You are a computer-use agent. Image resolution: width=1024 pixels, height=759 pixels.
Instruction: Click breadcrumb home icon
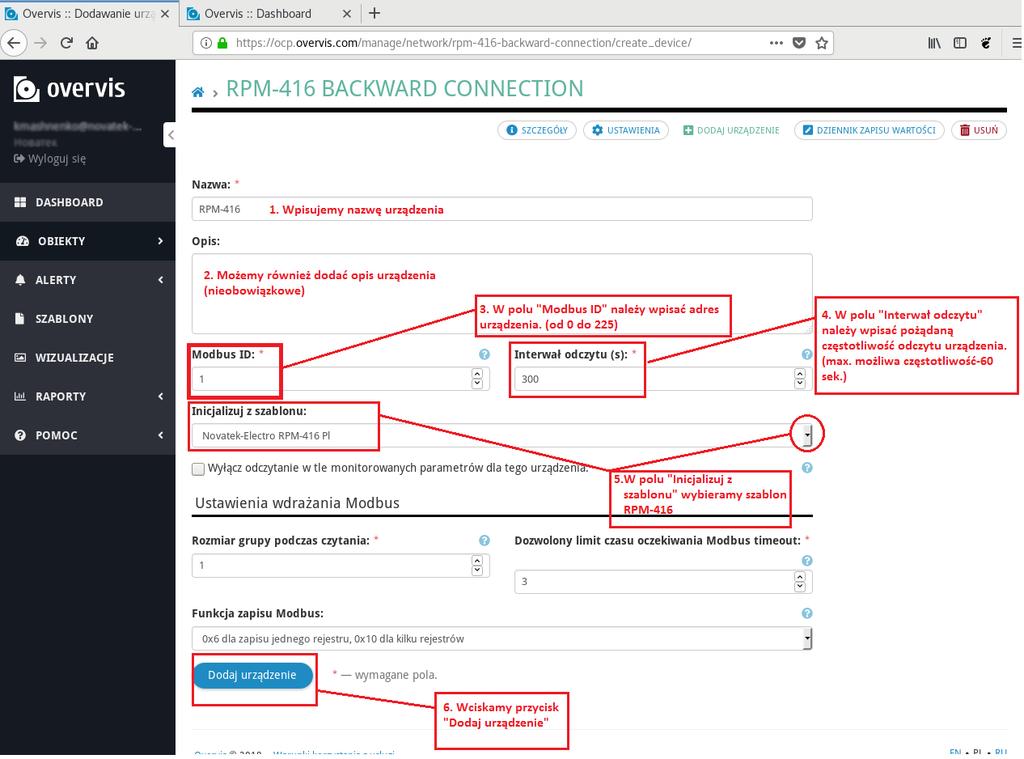pos(198,92)
